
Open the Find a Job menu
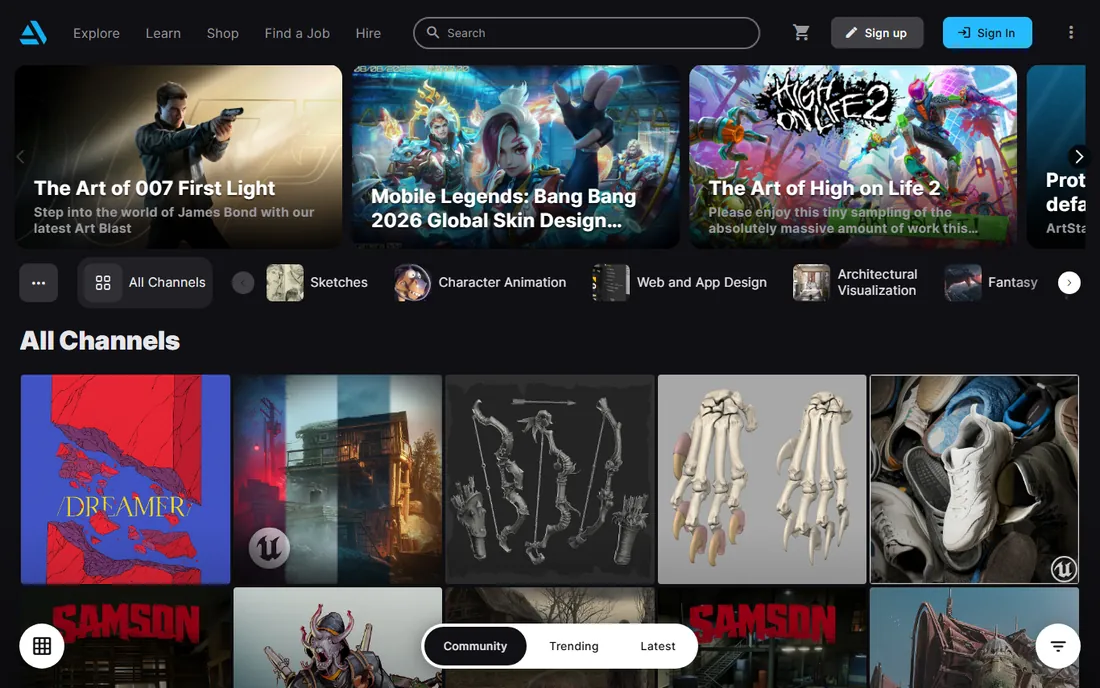297,33
